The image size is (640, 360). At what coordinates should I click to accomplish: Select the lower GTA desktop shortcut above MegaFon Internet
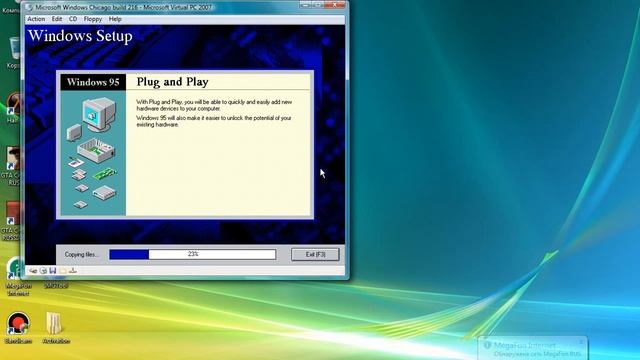[x=11, y=221]
